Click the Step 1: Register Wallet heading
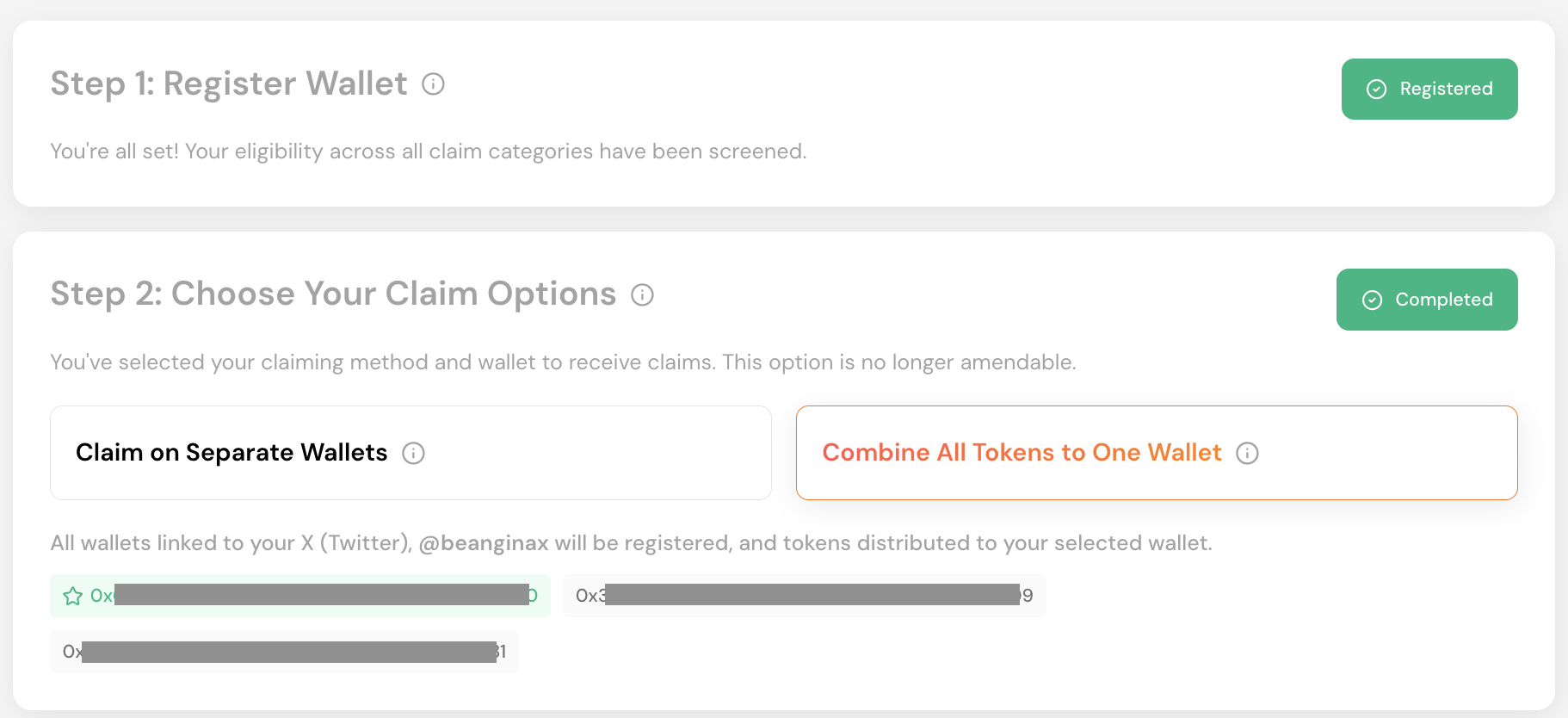 [229, 84]
